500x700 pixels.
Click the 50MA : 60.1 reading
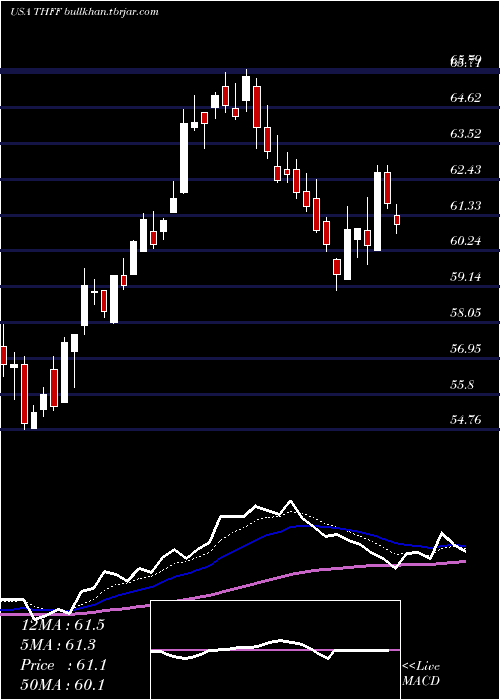click(63, 684)
